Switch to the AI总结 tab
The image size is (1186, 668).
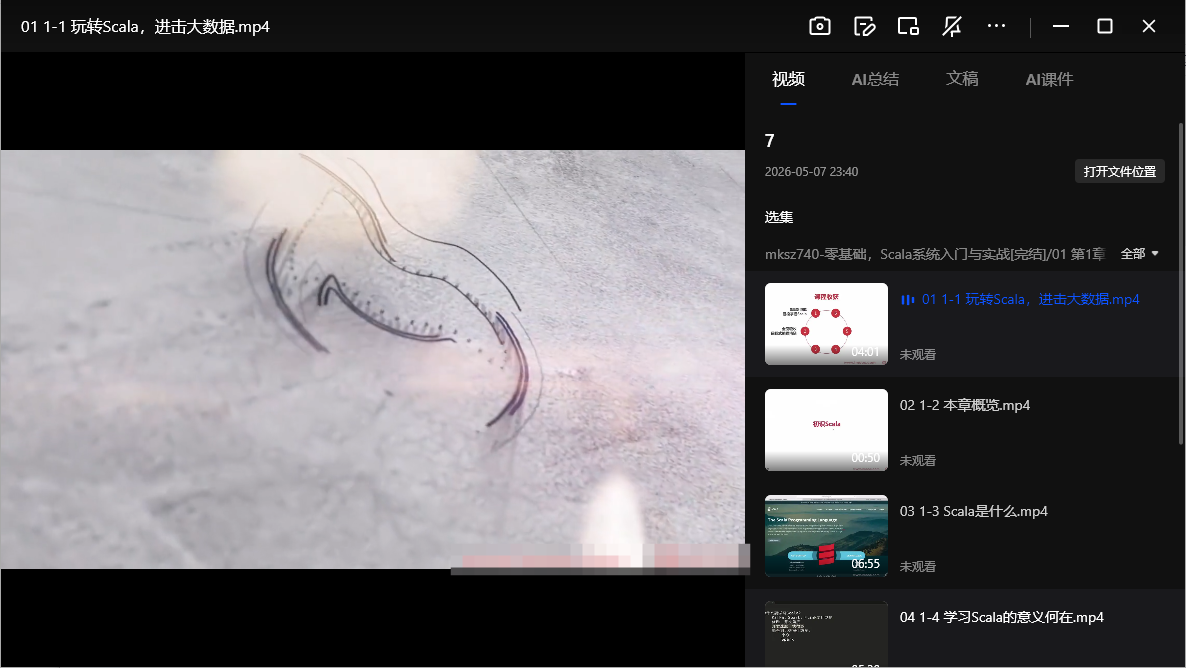pos(875,79)
